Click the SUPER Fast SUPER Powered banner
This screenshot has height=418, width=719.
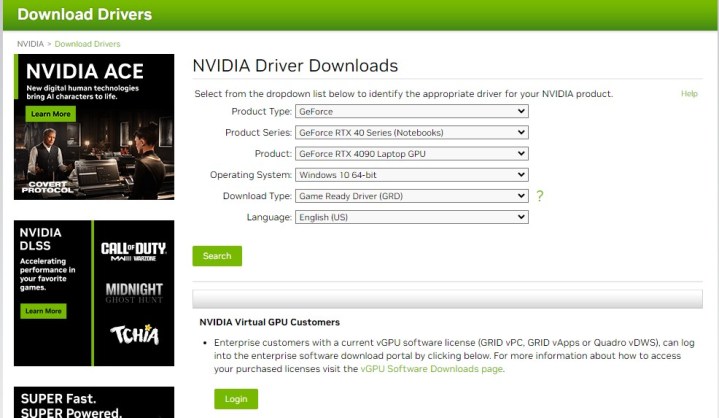click(94, 403)
